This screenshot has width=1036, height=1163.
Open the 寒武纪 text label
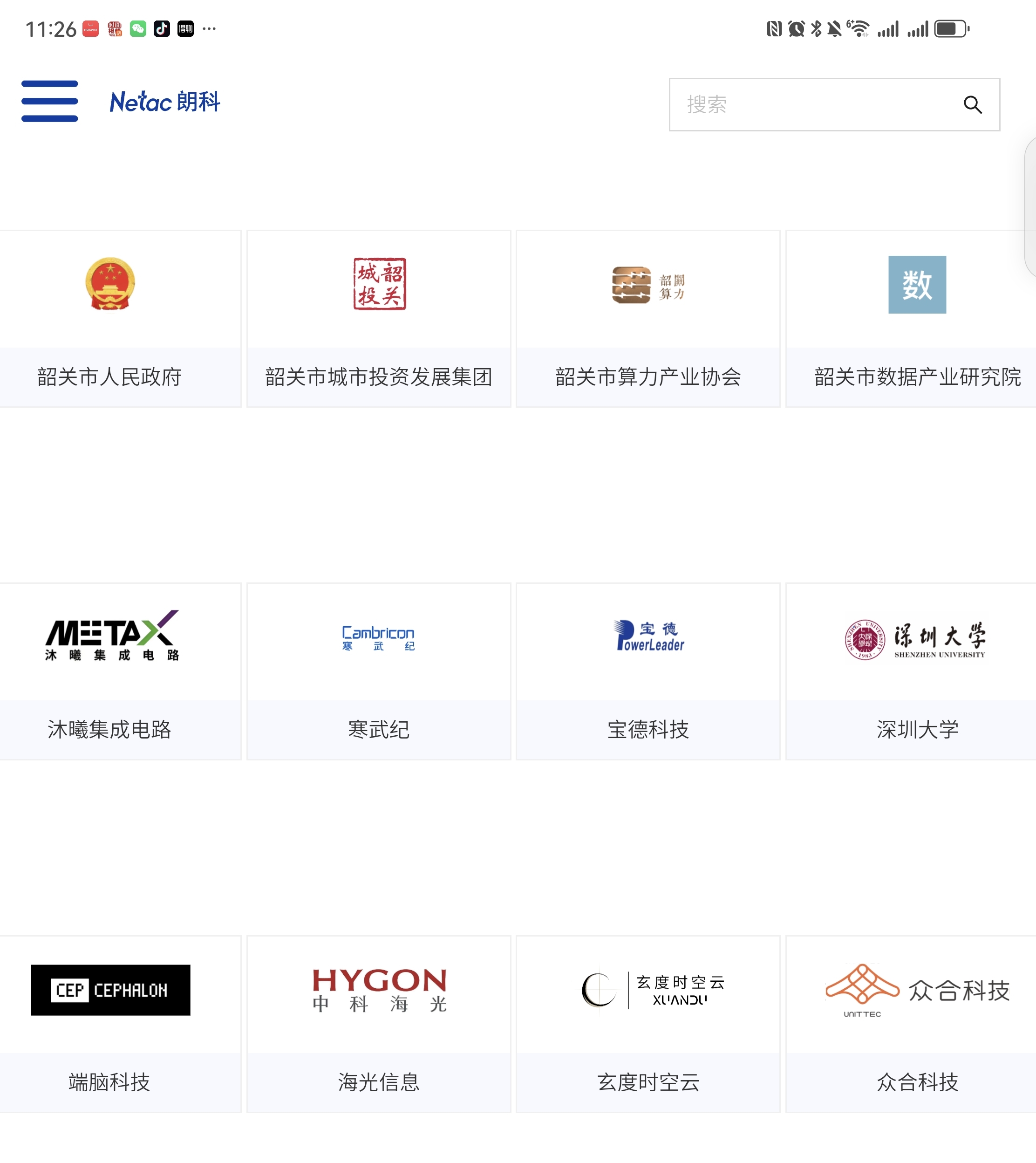(x=379, y=730)
